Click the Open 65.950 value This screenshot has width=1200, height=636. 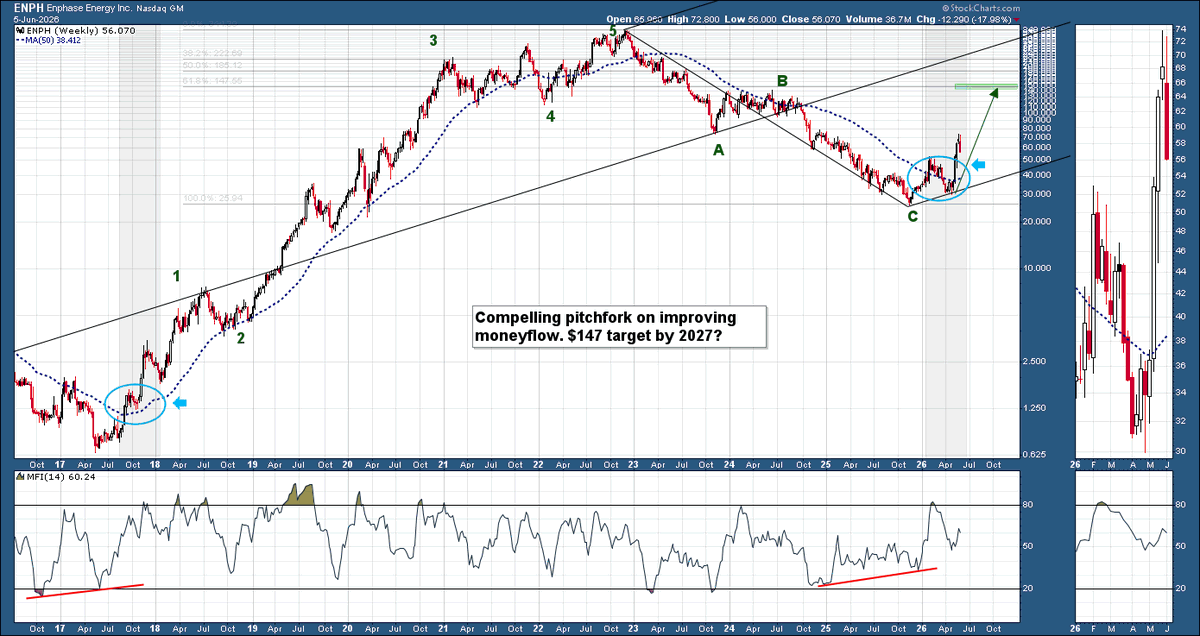635,19
